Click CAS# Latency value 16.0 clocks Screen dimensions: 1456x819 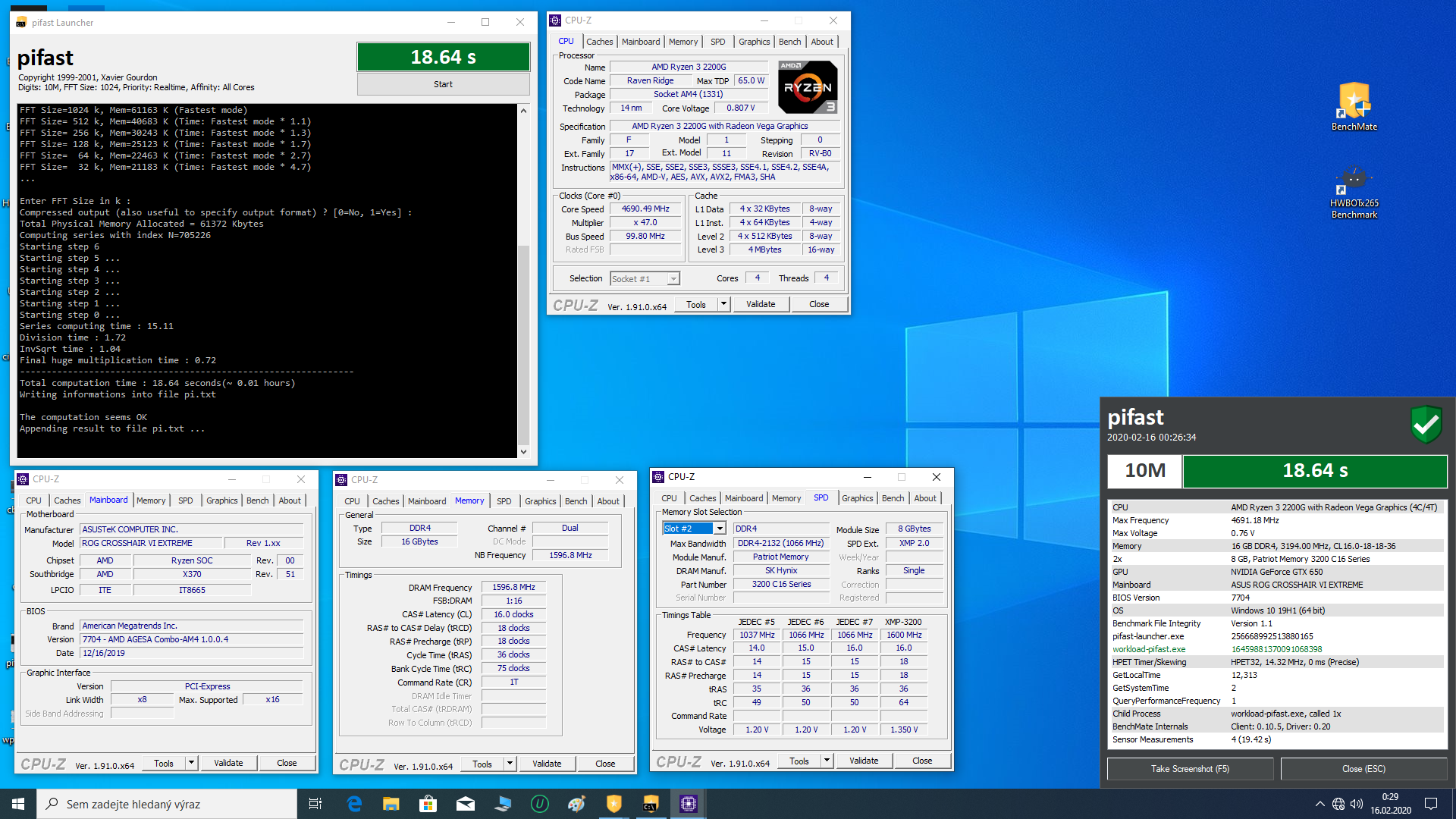coord(513,614)
